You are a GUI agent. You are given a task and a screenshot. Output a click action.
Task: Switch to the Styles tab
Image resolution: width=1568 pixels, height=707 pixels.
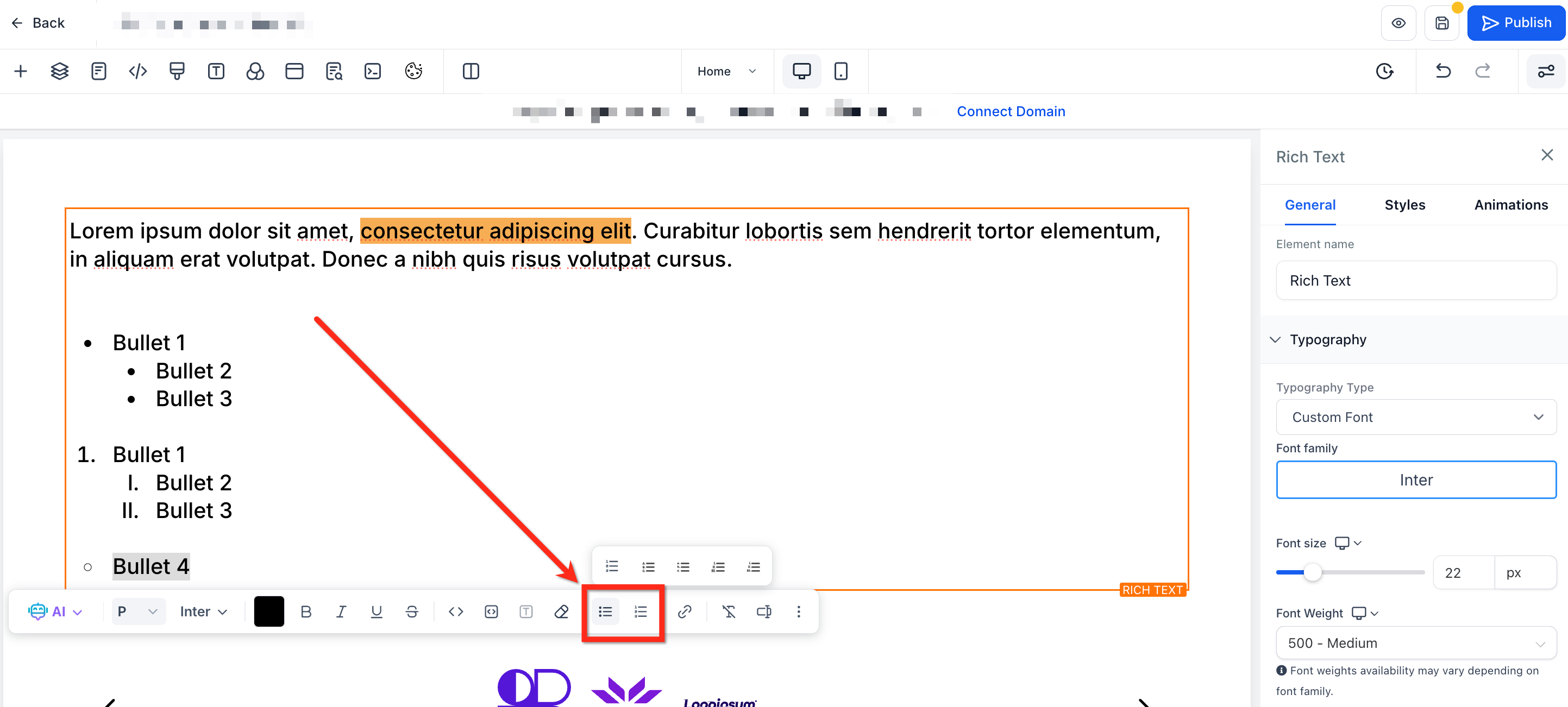[1404, 205]
